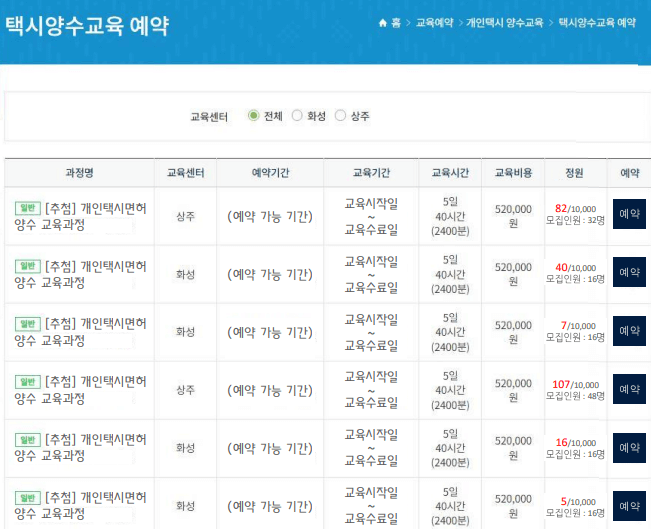
Task: Select the 상주 education center radio
Action: coord(340,115)
